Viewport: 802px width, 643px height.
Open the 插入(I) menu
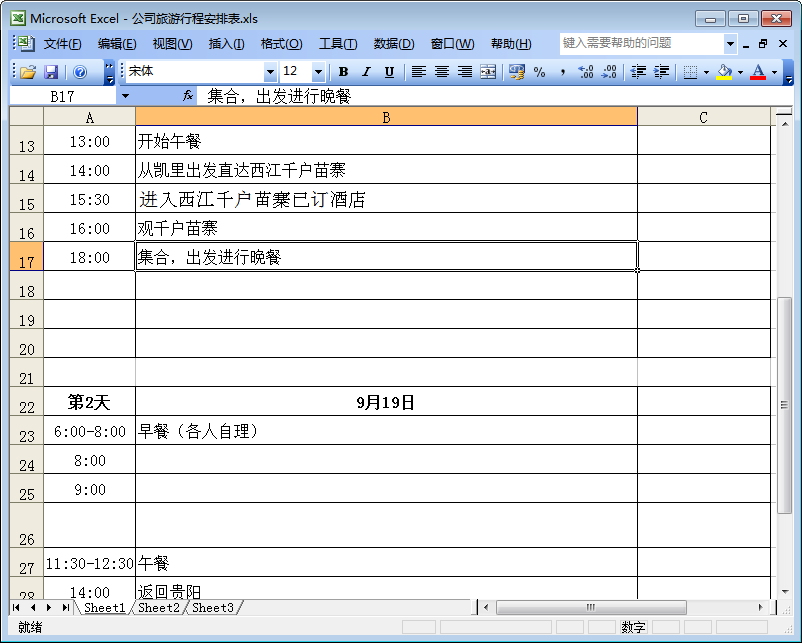tap(226, 44)
